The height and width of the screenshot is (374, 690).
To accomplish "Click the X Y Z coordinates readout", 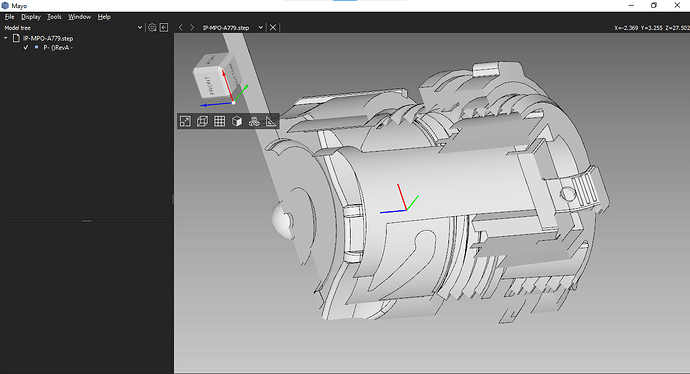I will click(x=652, y=28).
